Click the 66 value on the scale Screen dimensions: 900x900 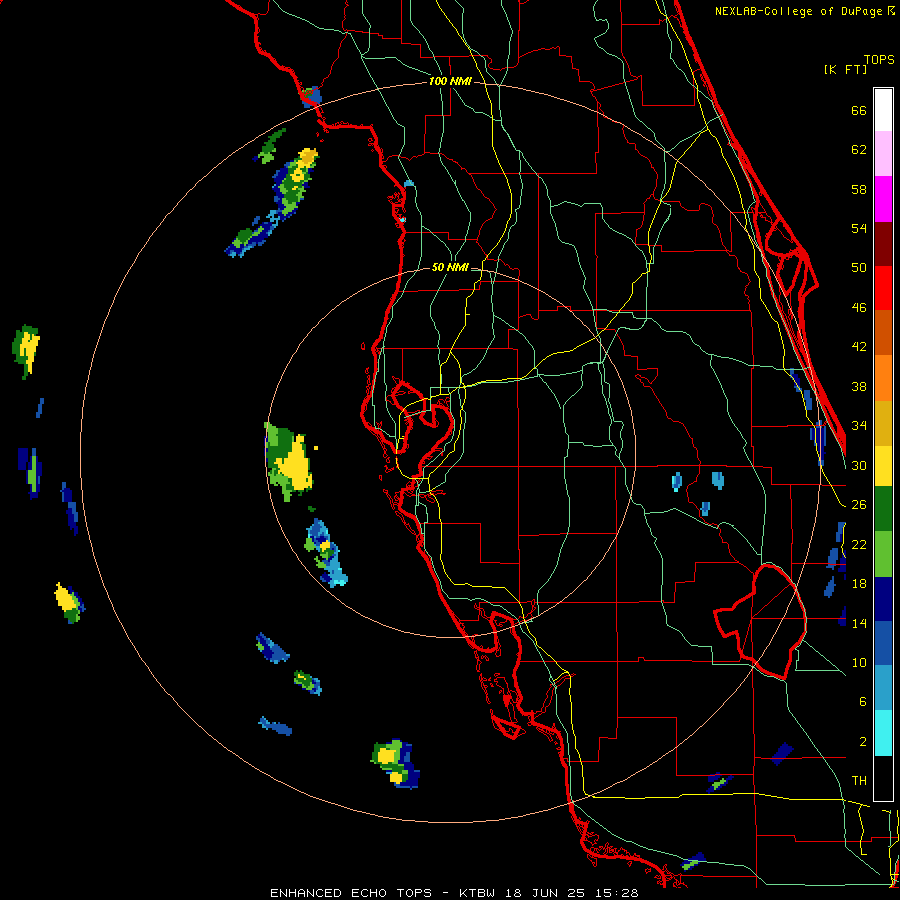[859, 110]
